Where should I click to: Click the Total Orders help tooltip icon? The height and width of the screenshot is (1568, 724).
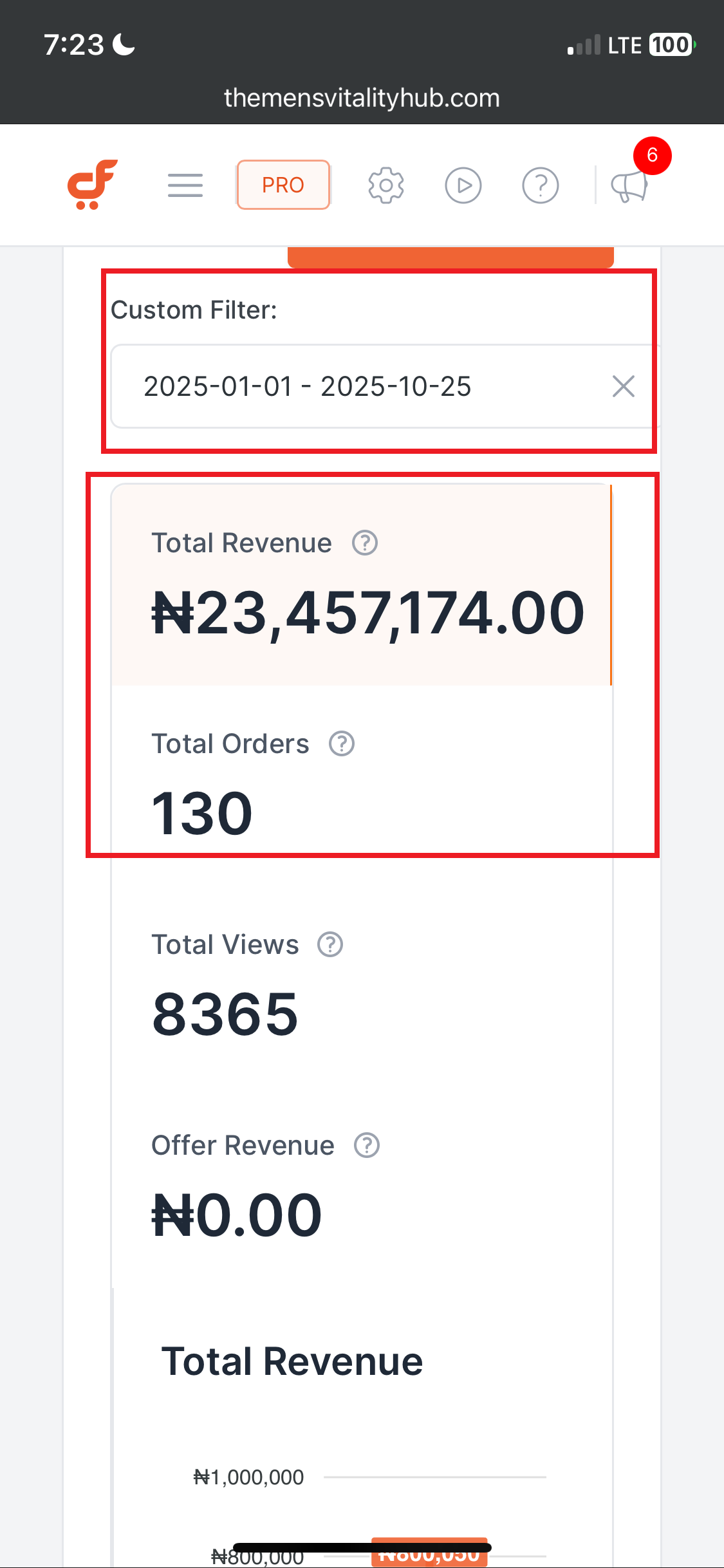(x=342, y=743)
